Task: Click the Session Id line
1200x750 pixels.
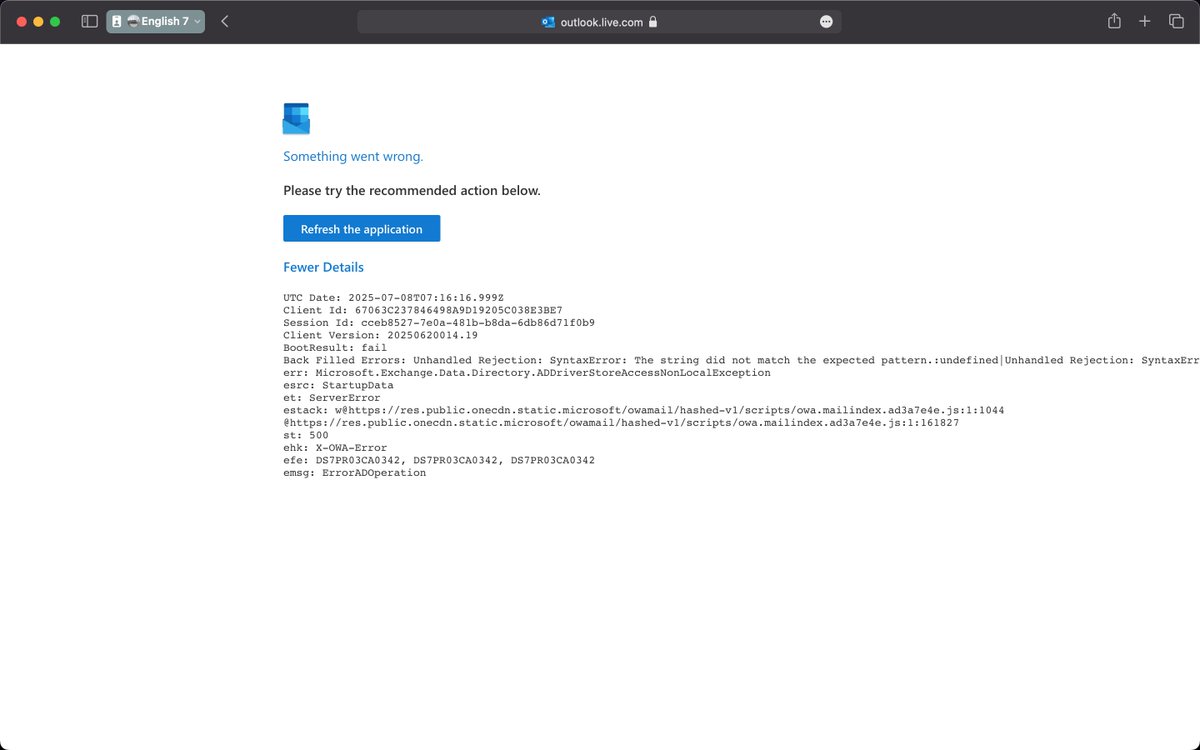Action: [439, 323]
